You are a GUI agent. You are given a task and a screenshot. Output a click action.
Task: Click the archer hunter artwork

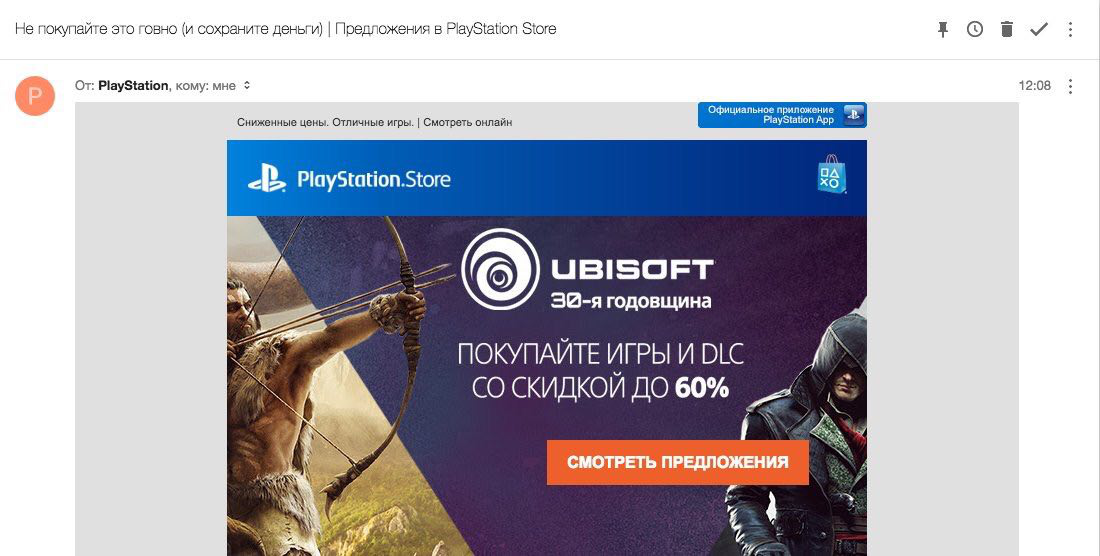click(326, 386)
